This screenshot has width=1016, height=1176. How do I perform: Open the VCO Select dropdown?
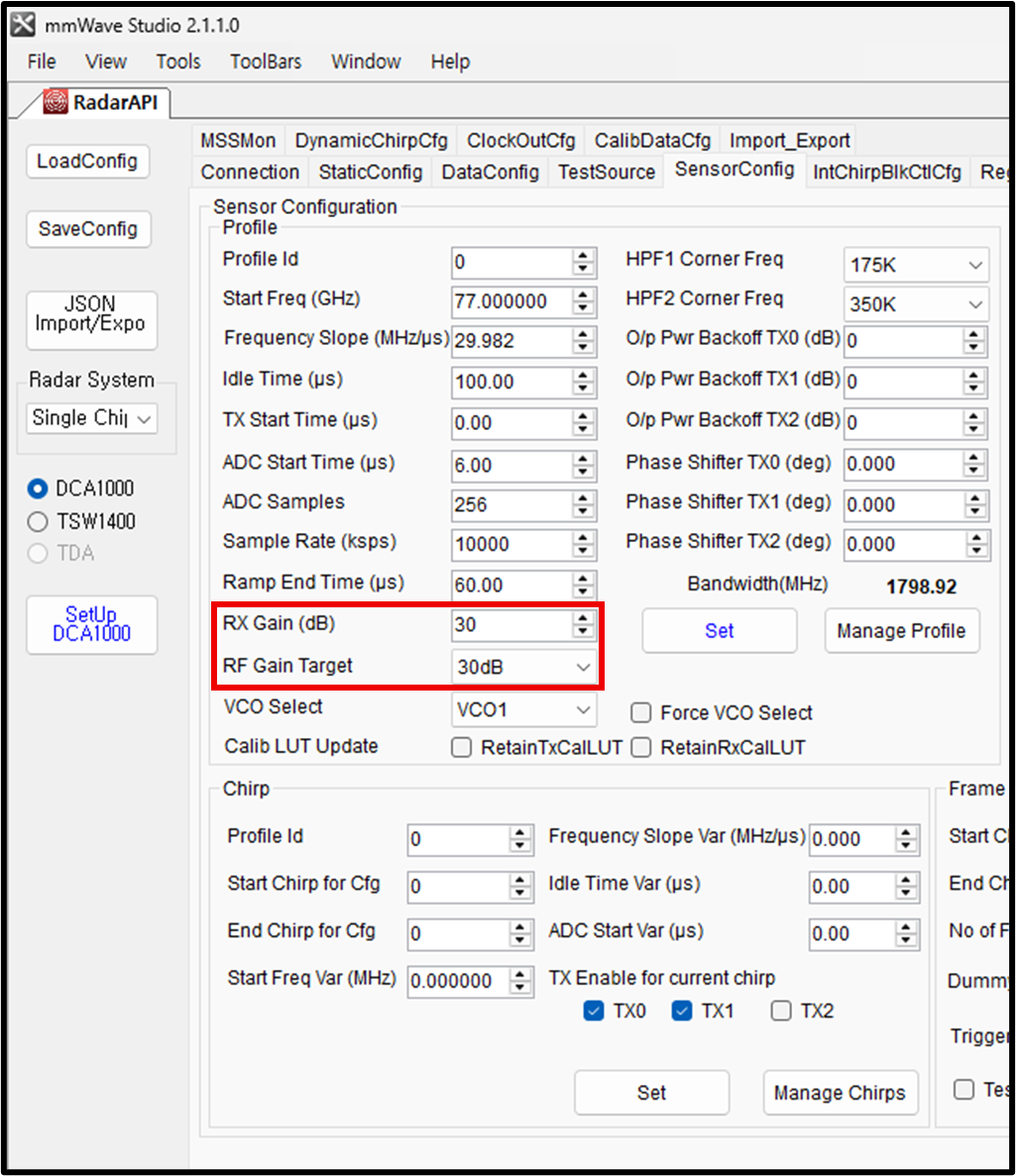523,709
